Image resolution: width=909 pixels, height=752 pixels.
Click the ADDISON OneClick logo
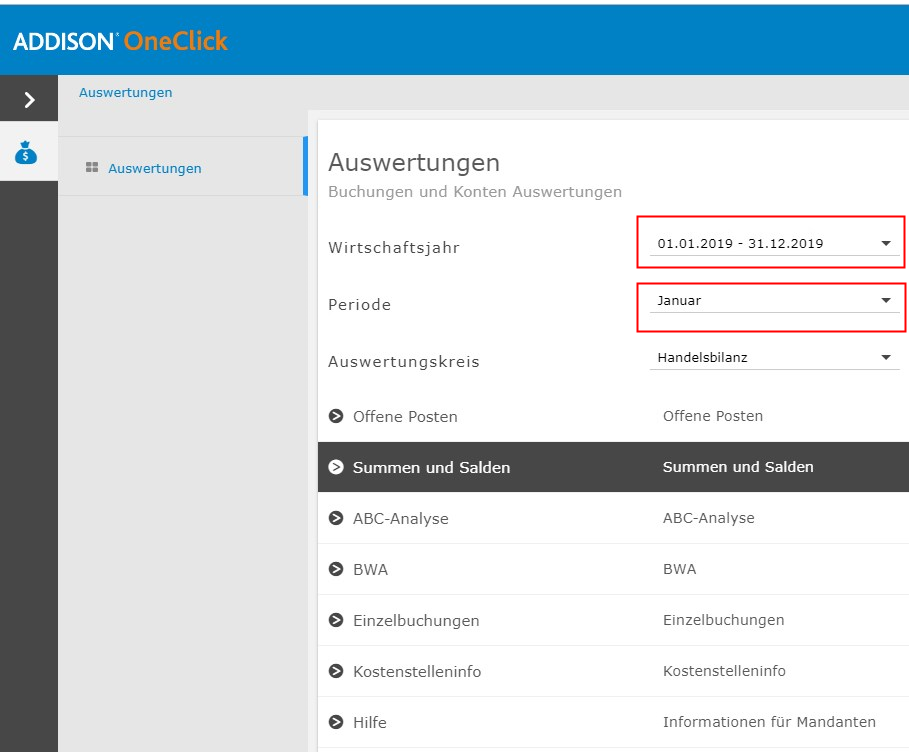(x=121, y=41)
